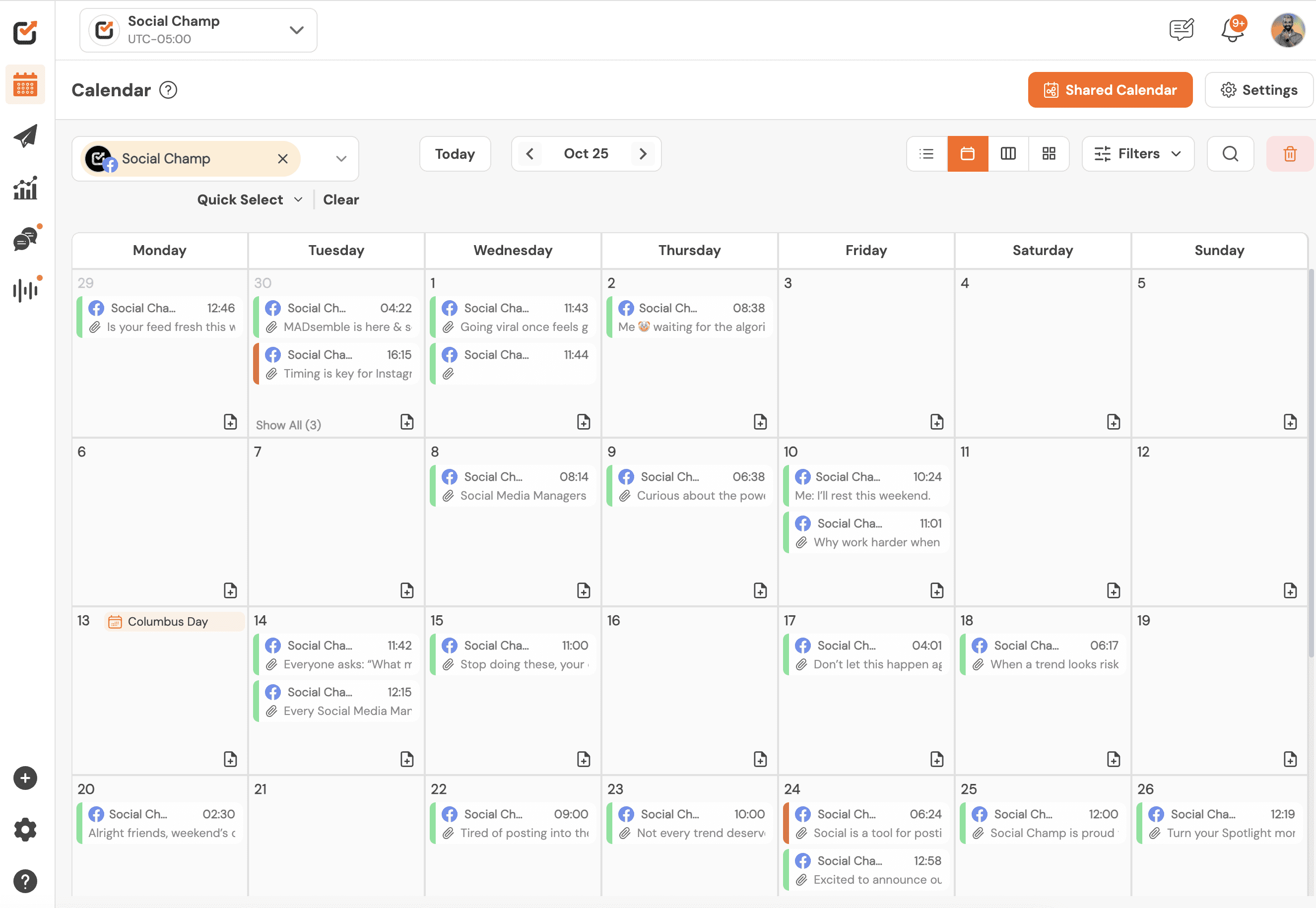This screenshot has width=1316, height=908.
Task: Click the Shared Calendar button
Action: (x=1110, y=89)
